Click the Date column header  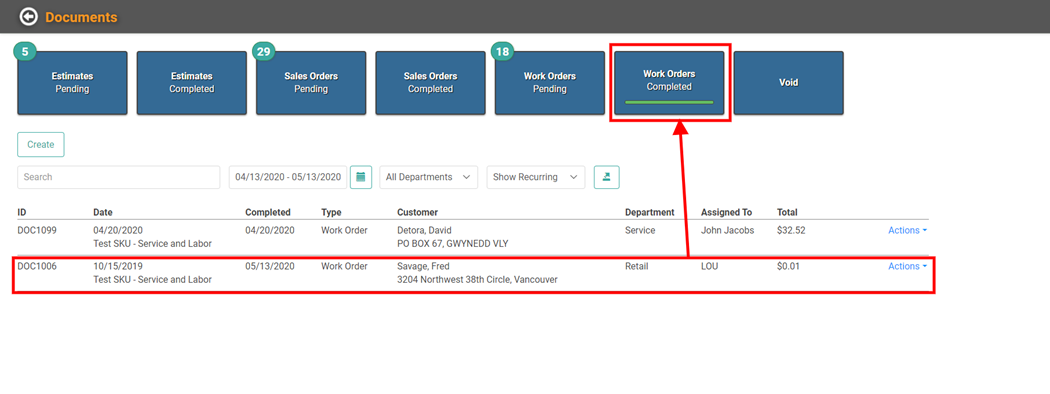103,212
